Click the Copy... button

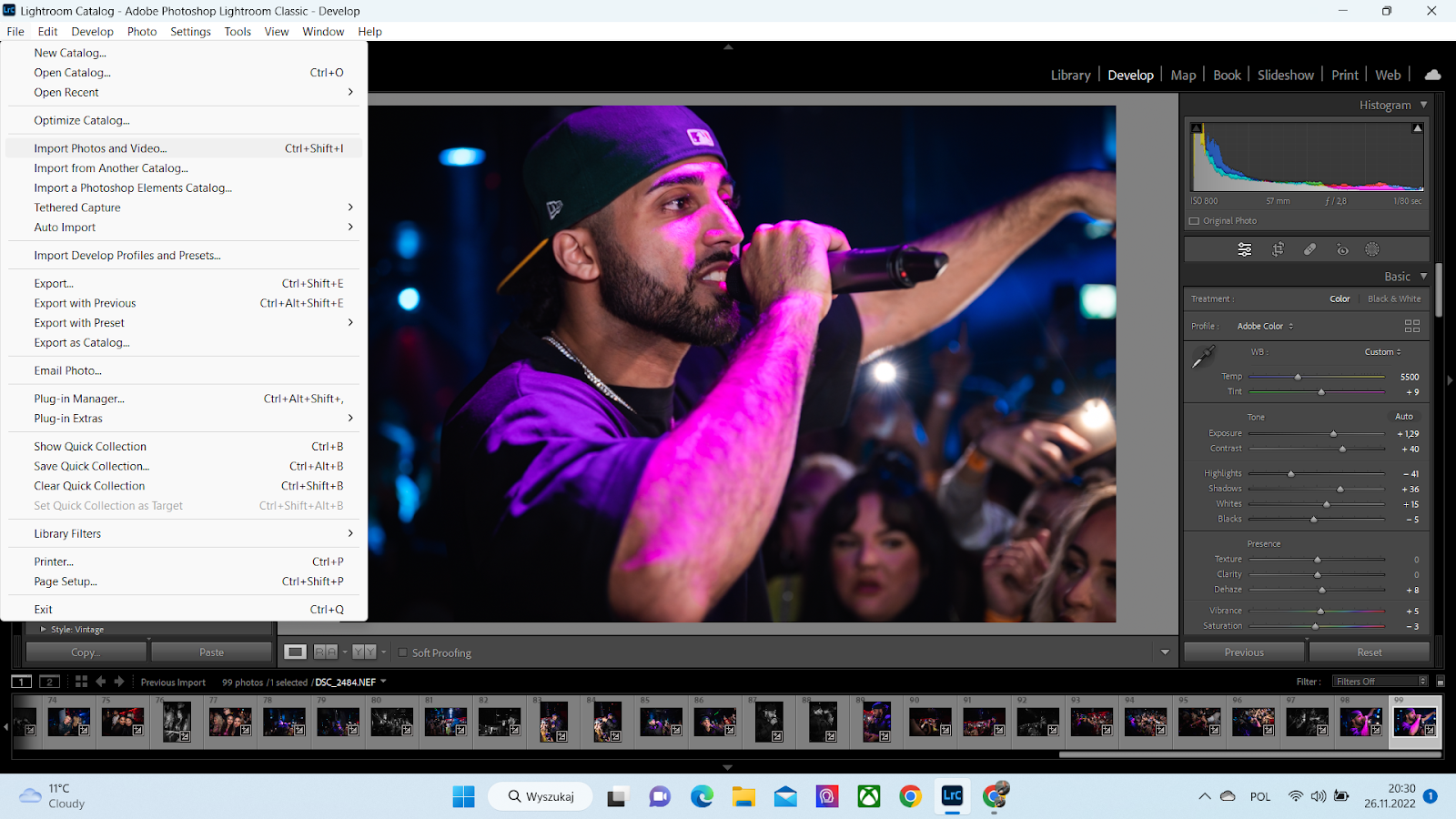86,652
